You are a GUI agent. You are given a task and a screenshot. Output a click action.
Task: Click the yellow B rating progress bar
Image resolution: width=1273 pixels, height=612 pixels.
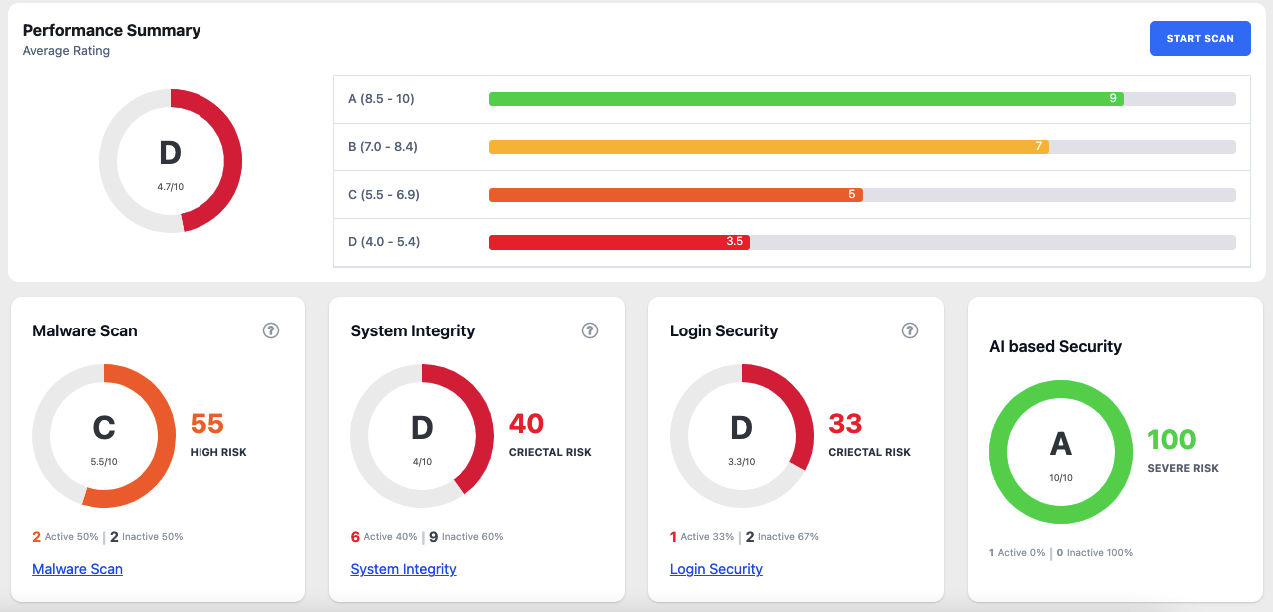pos(768,147)
